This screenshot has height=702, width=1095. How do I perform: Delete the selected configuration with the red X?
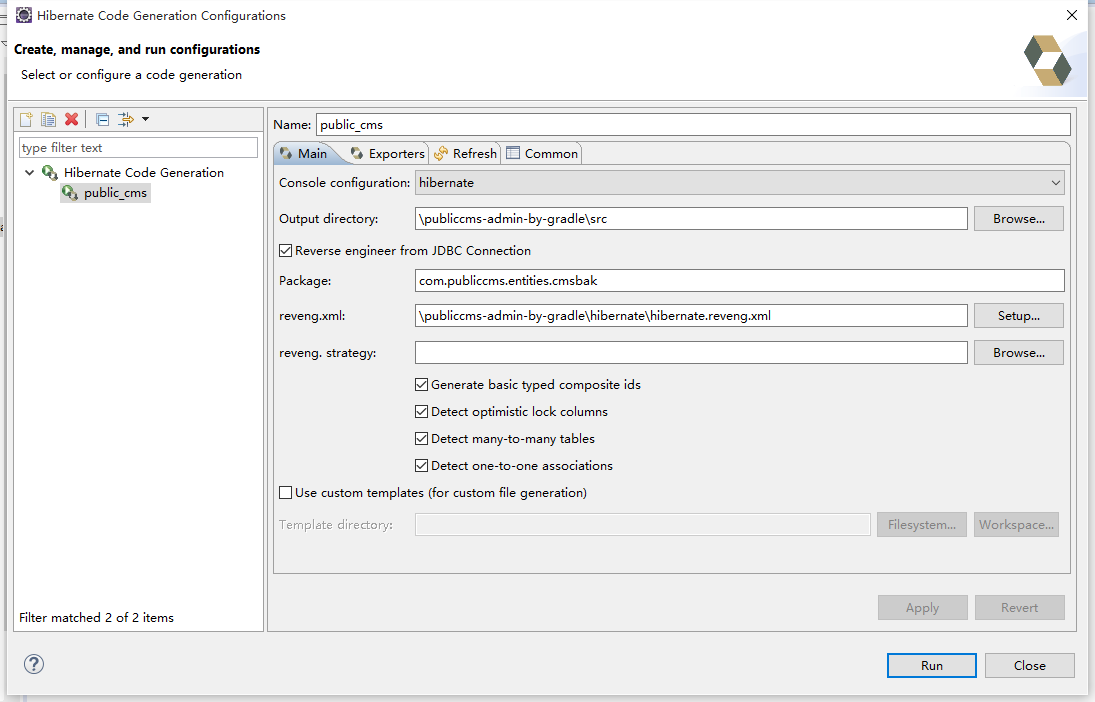point(71,120)
